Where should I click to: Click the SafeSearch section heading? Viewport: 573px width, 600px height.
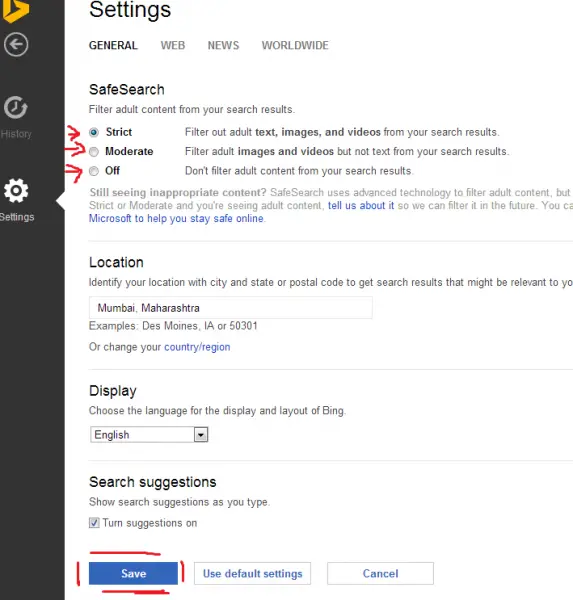pos(127,90)
